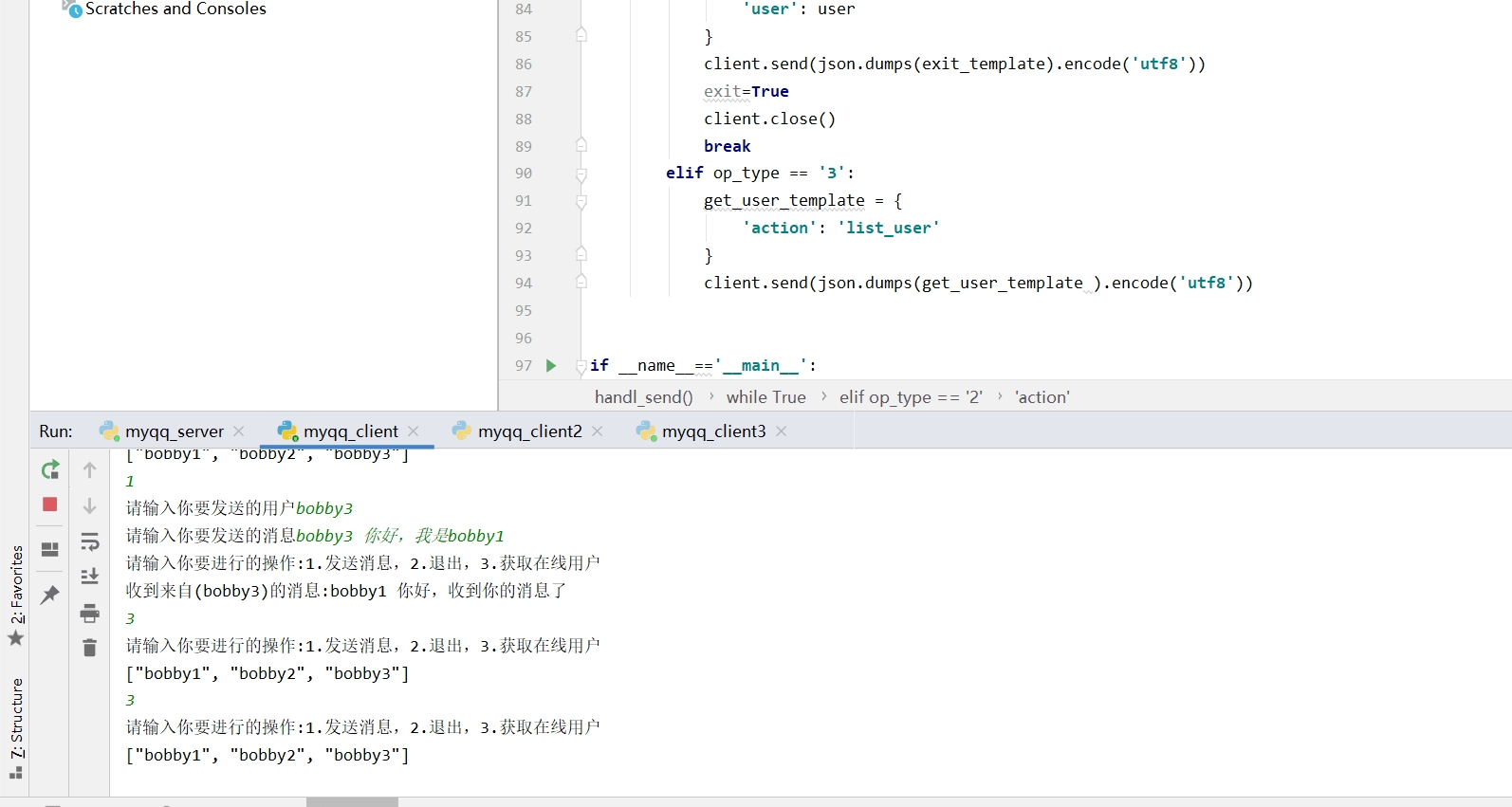Click the Scratches and Consoles icon
This screenshot has width=1512, height=807.
coord(72,9)
